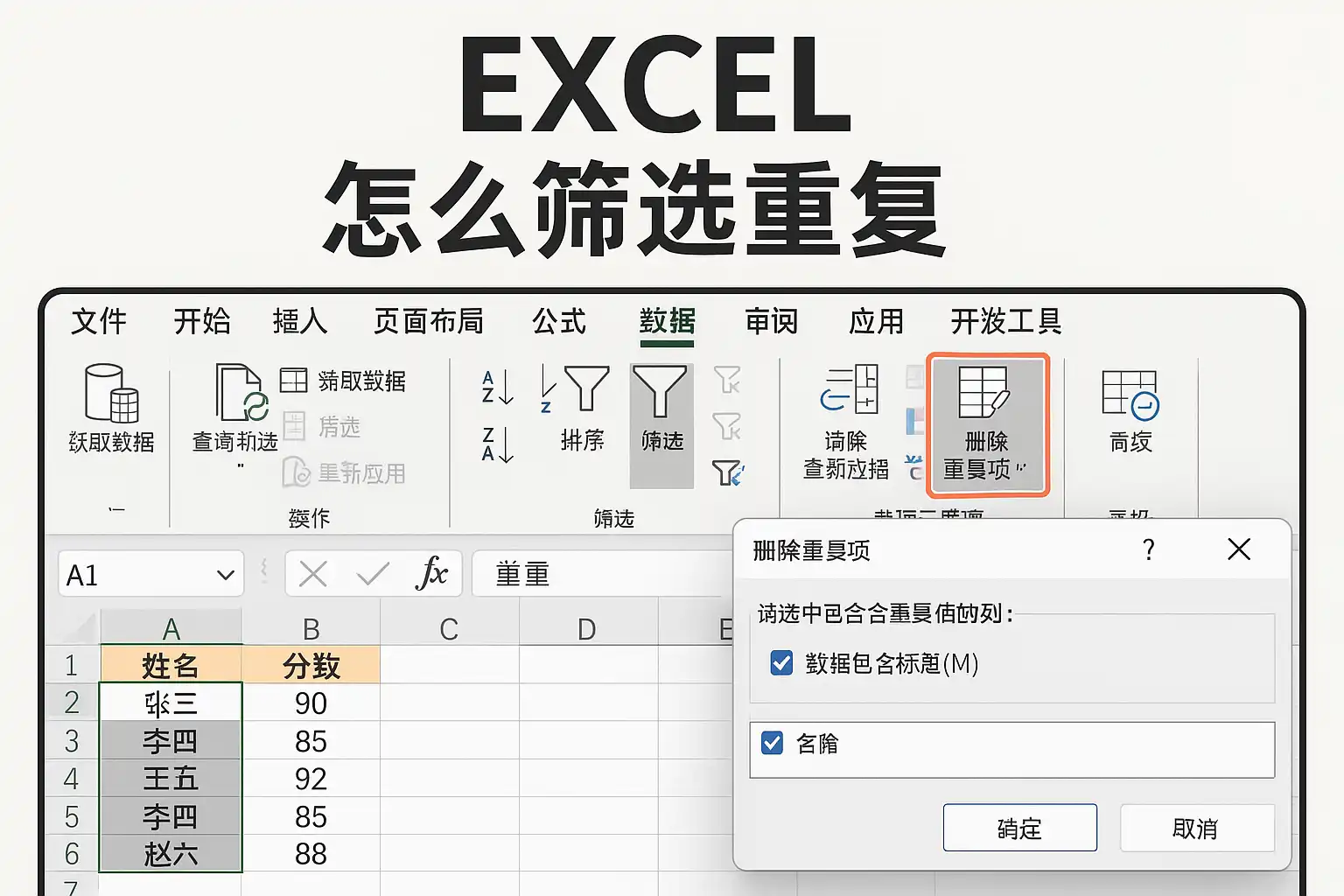Close the 删除重复项 dialog with the X

click(1239, 549)
